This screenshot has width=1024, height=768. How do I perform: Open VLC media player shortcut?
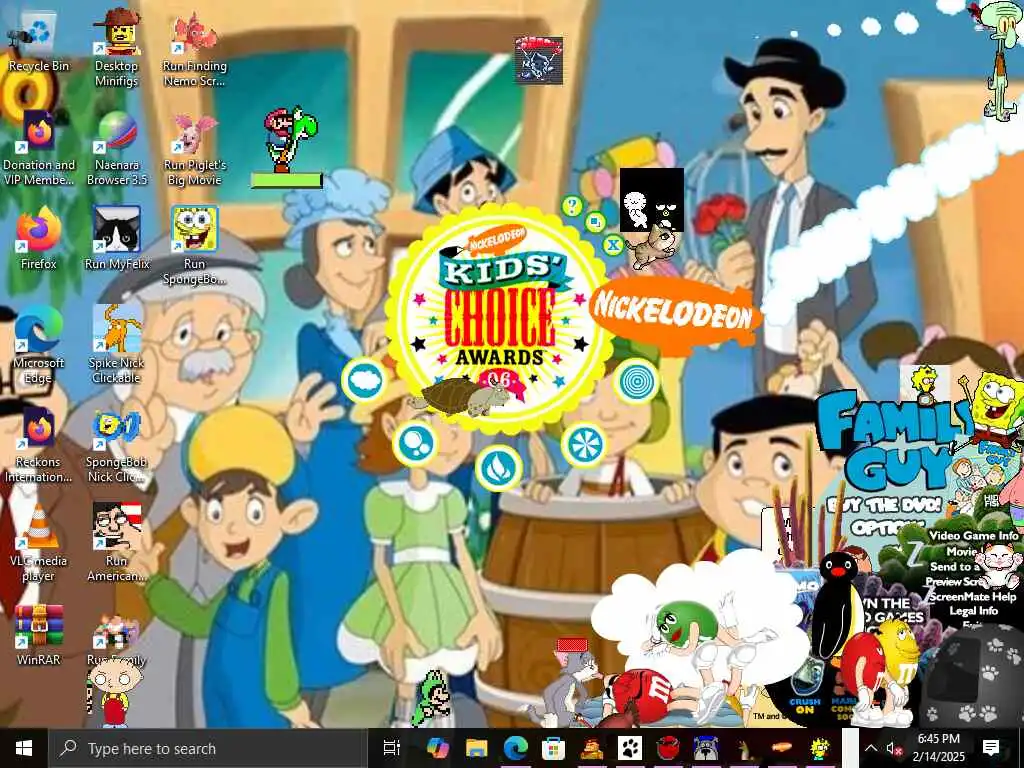(x=39, y=544)
